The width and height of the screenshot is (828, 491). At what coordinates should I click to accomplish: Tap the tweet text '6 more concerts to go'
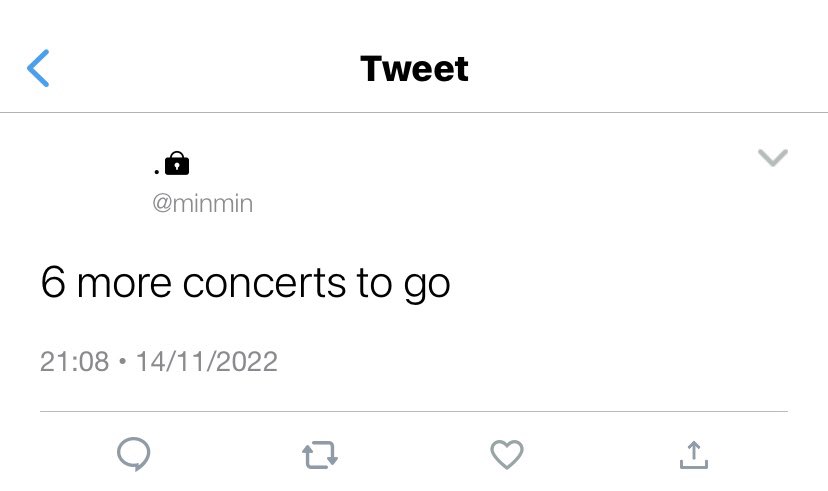pyautogui.click(x=246, y=284)
